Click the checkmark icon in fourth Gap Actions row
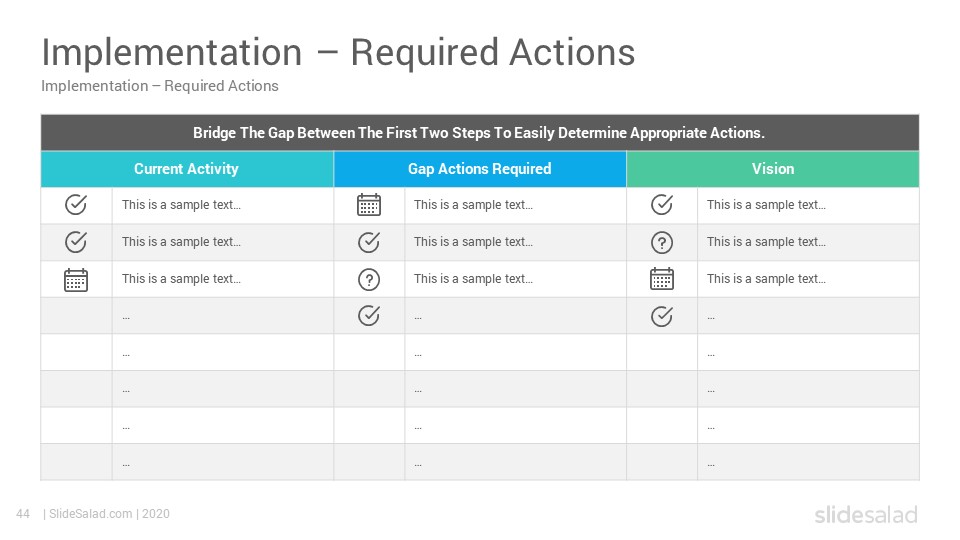Viewport: 960px width, 540px height. click(369, 315)
